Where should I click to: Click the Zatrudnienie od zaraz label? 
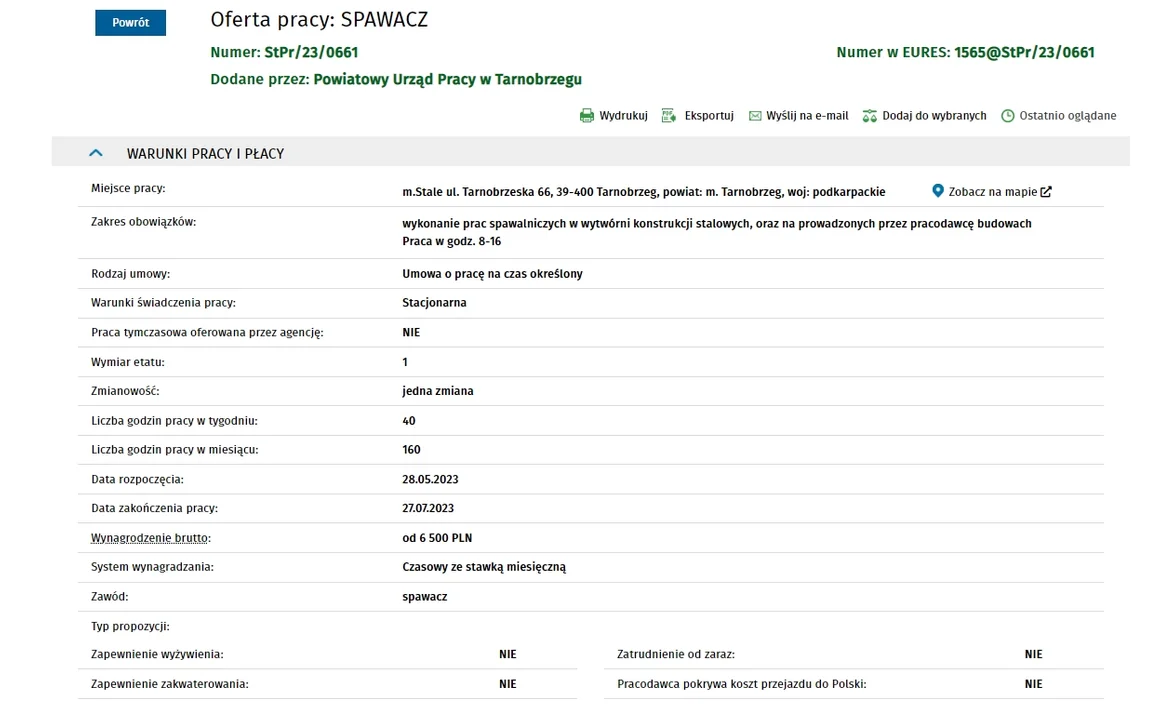coord(676,654)
